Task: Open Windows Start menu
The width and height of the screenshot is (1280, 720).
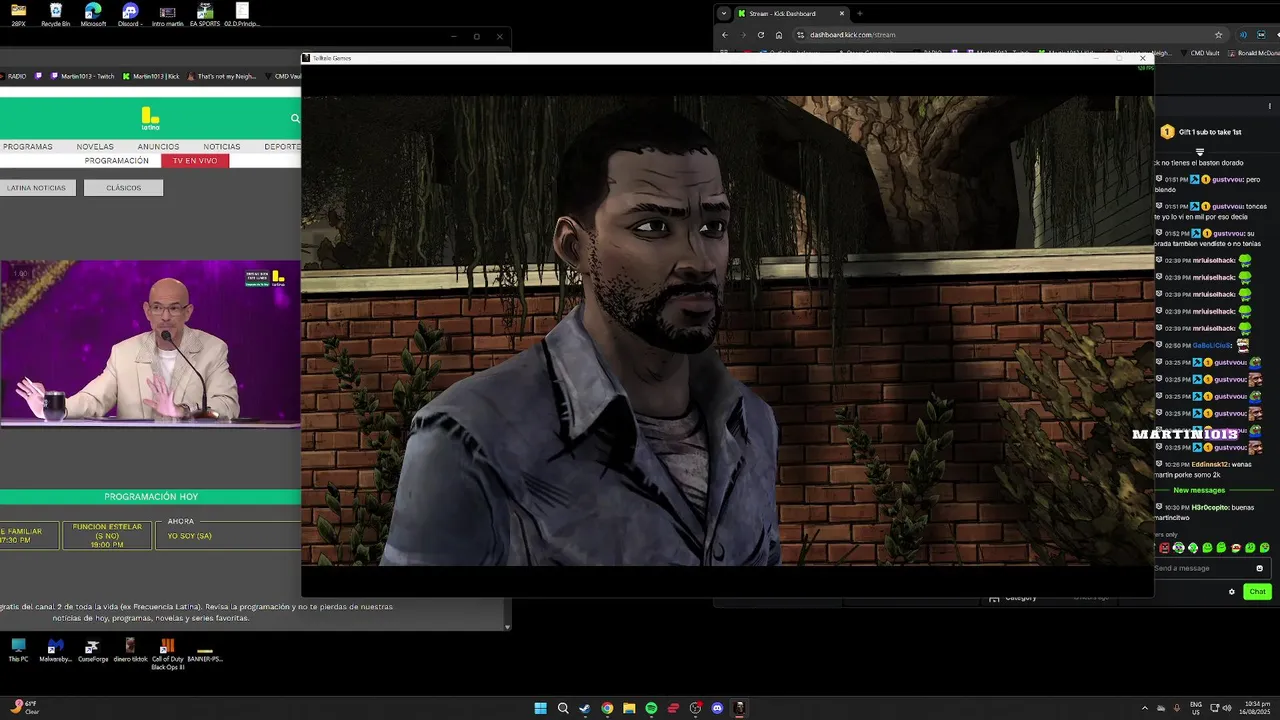Action: (x=541, y=708)
